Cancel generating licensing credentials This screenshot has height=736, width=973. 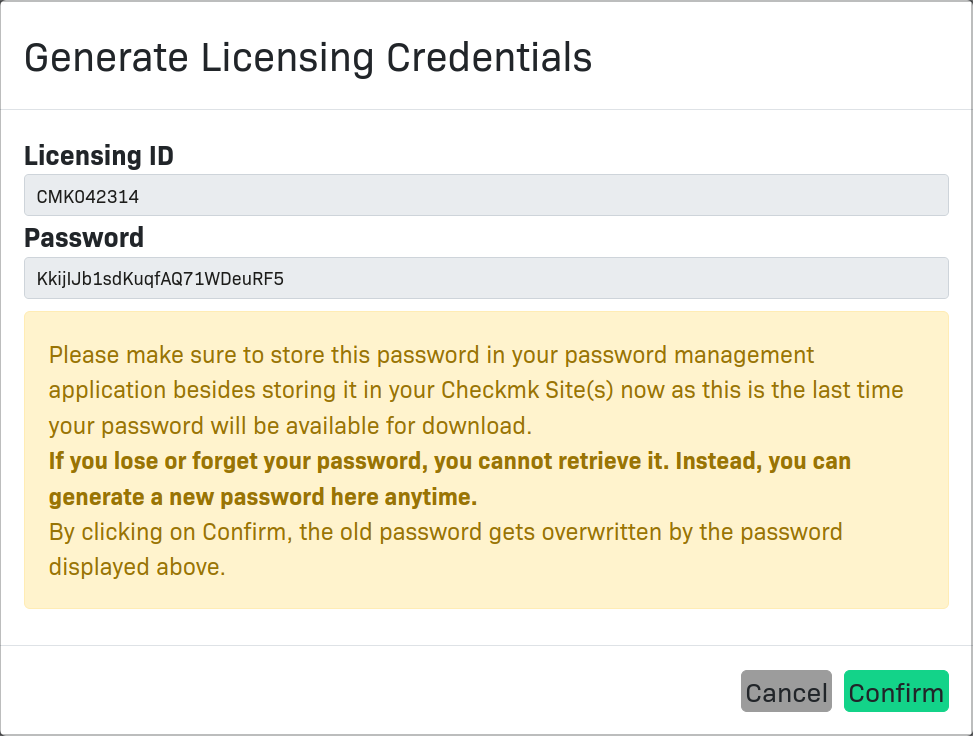click(786, 691)
